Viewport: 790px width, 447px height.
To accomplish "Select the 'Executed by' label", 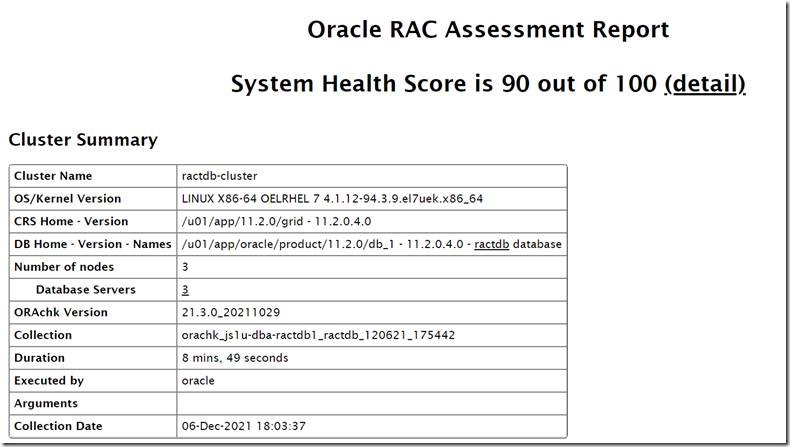I will coord(49,380).
